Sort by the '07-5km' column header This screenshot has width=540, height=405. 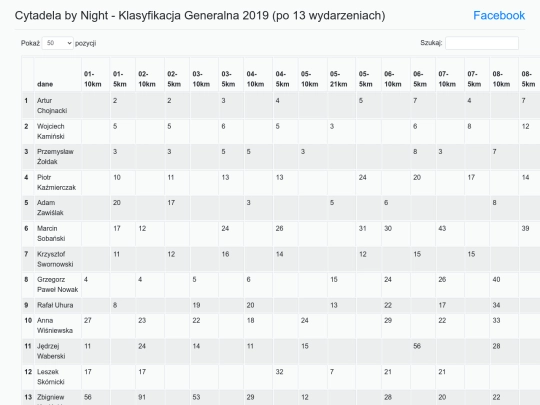tap(477, 74)
